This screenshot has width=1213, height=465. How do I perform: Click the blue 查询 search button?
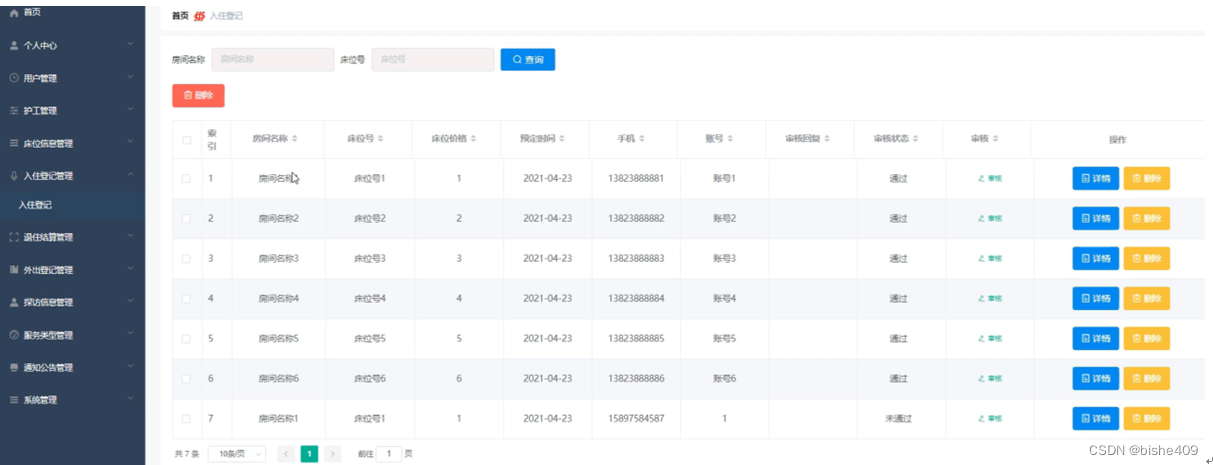point(528,60)
